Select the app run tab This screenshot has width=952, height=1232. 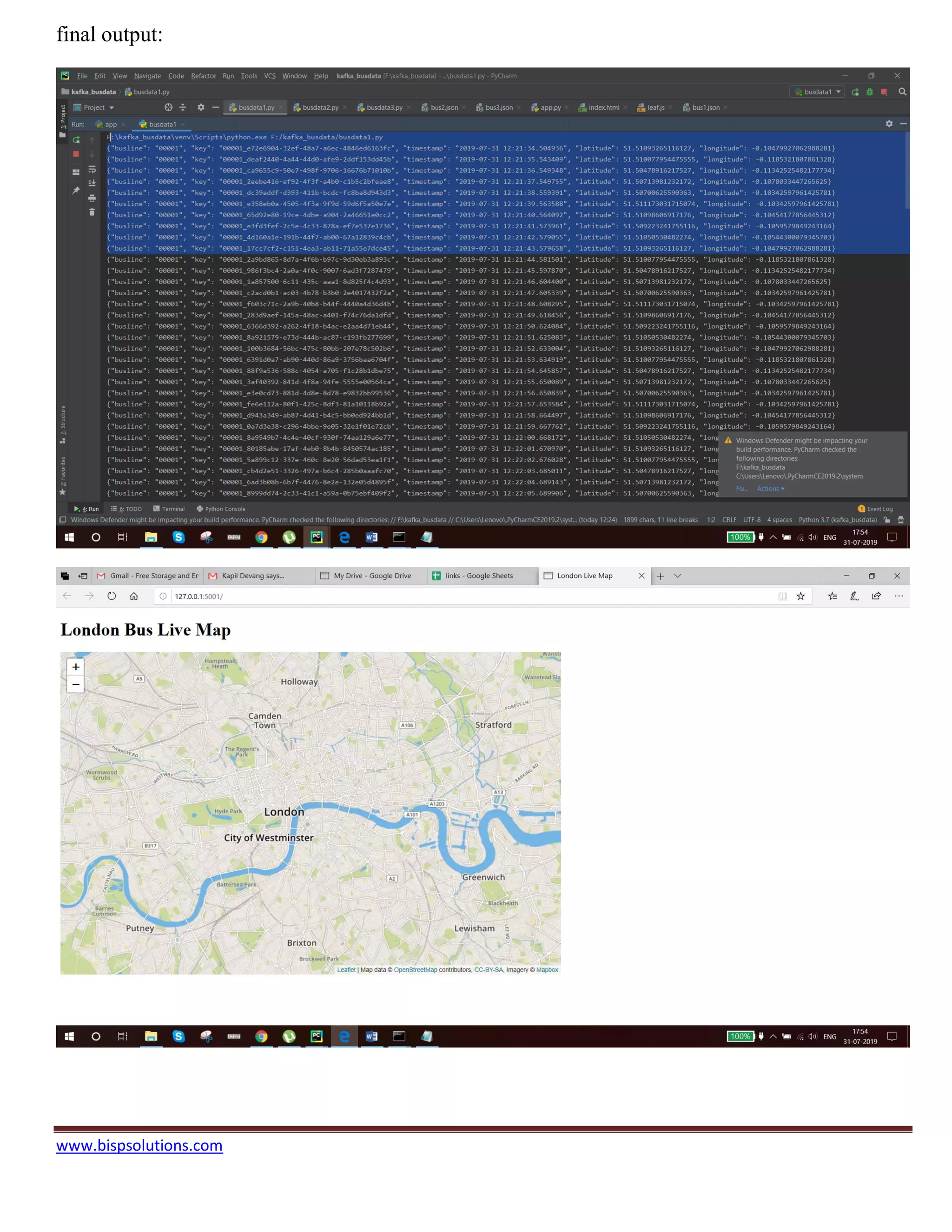(111, 124)
